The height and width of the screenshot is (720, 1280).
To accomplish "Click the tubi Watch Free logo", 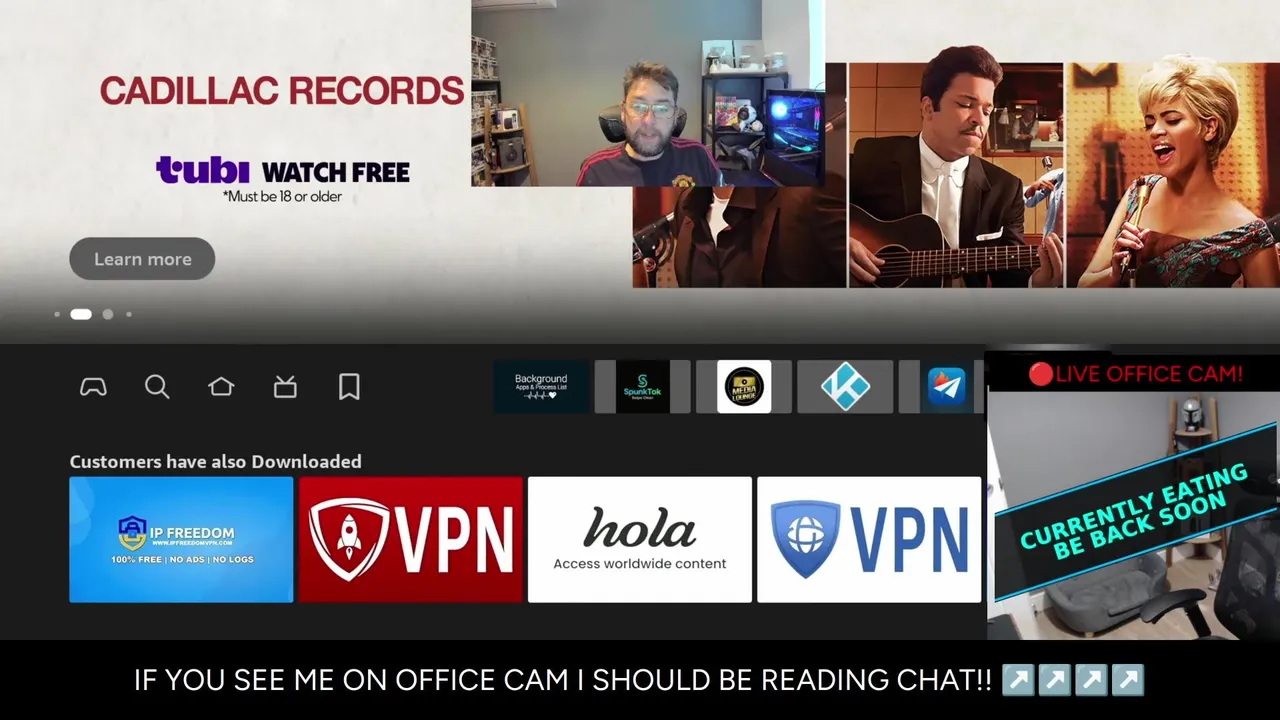I will 283,171.
